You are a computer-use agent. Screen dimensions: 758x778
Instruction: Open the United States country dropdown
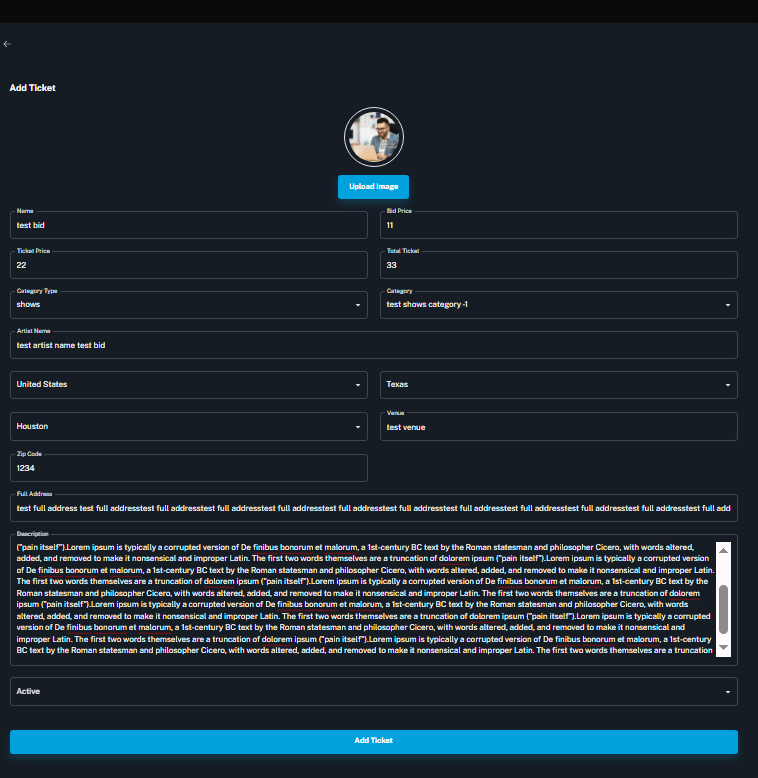click(189, 385)
